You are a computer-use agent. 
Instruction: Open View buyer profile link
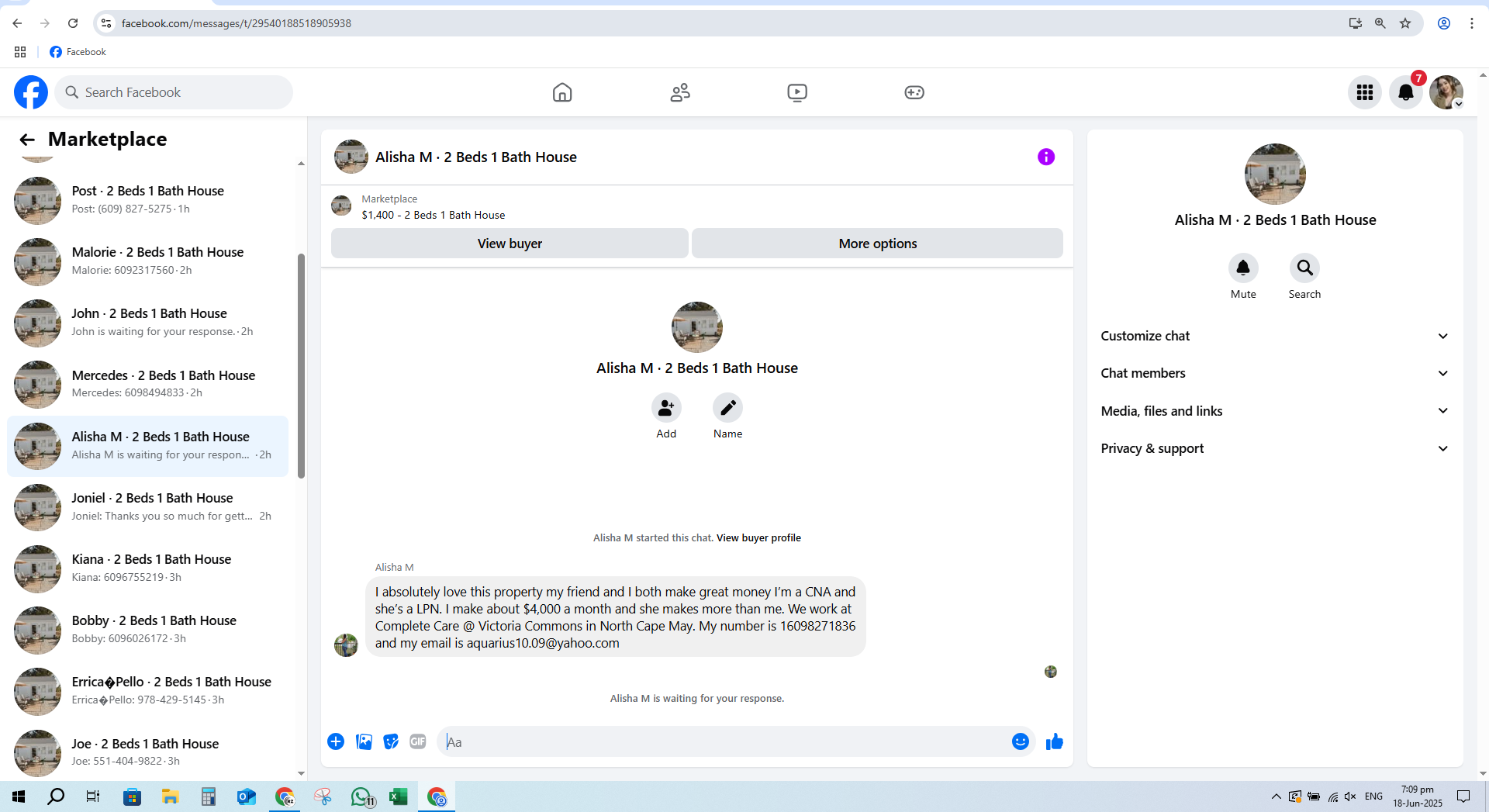[x=758, y=538]
